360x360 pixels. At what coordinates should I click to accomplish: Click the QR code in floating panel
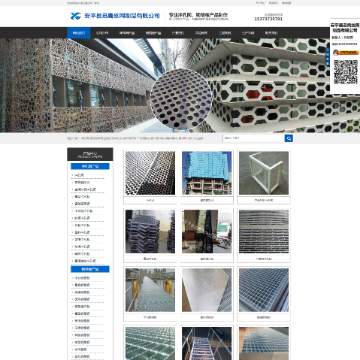[346, 72]
